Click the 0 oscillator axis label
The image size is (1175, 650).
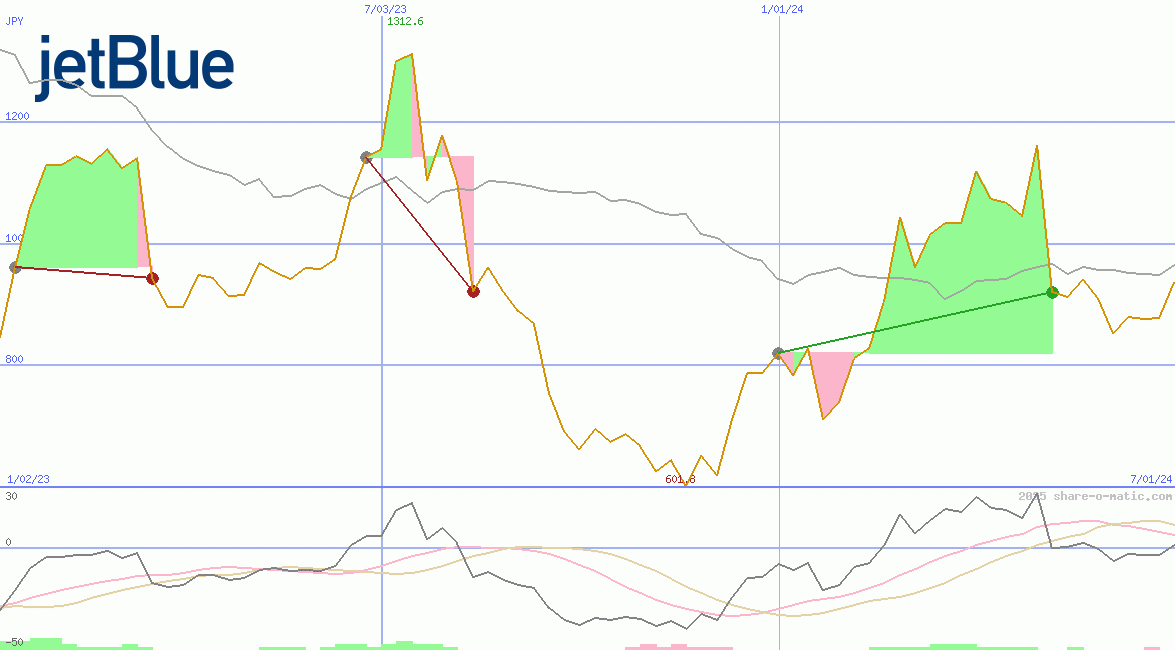tap(8, 543)
